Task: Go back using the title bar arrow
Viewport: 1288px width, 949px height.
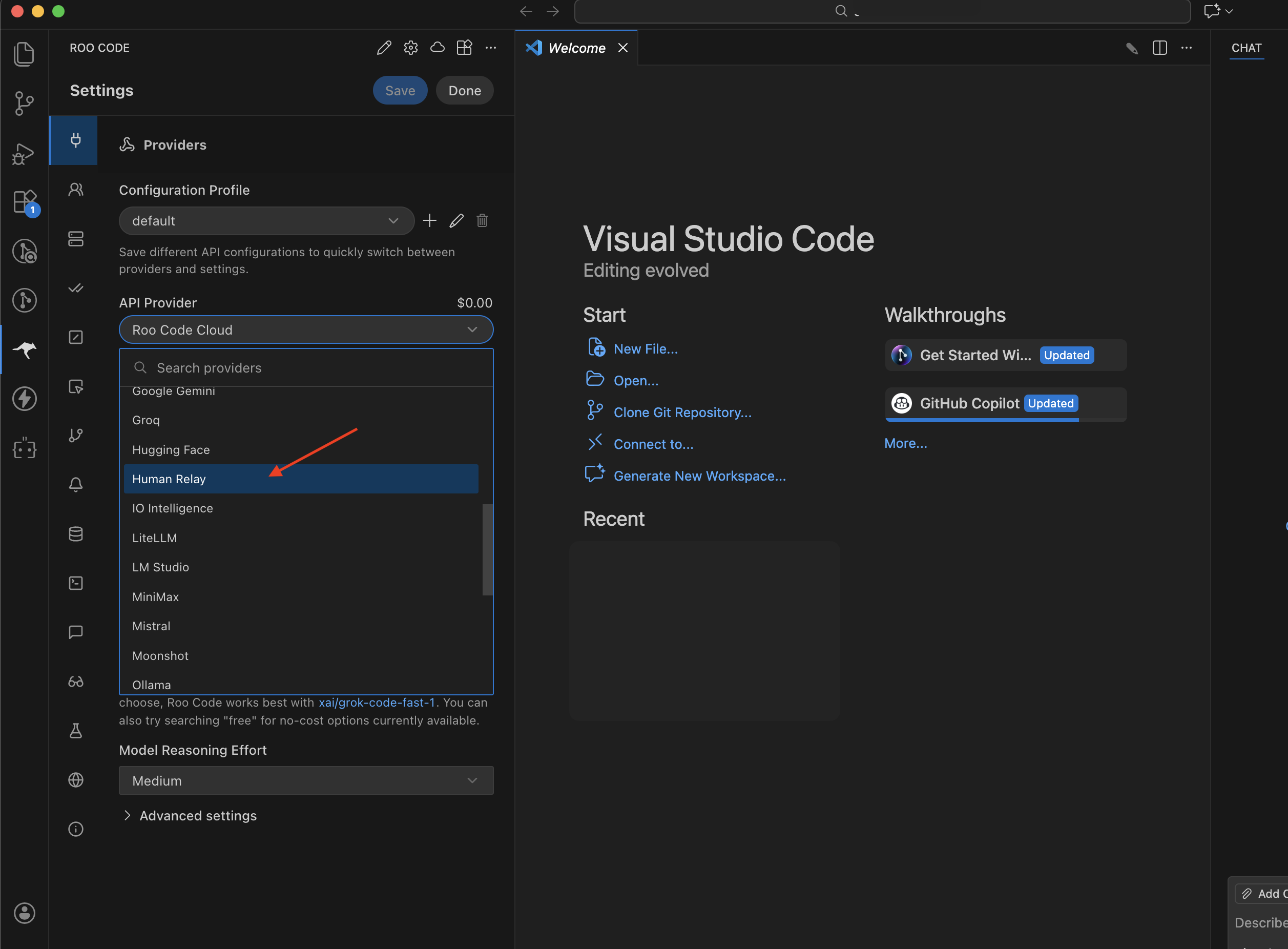Action: [x=526, y=11]
